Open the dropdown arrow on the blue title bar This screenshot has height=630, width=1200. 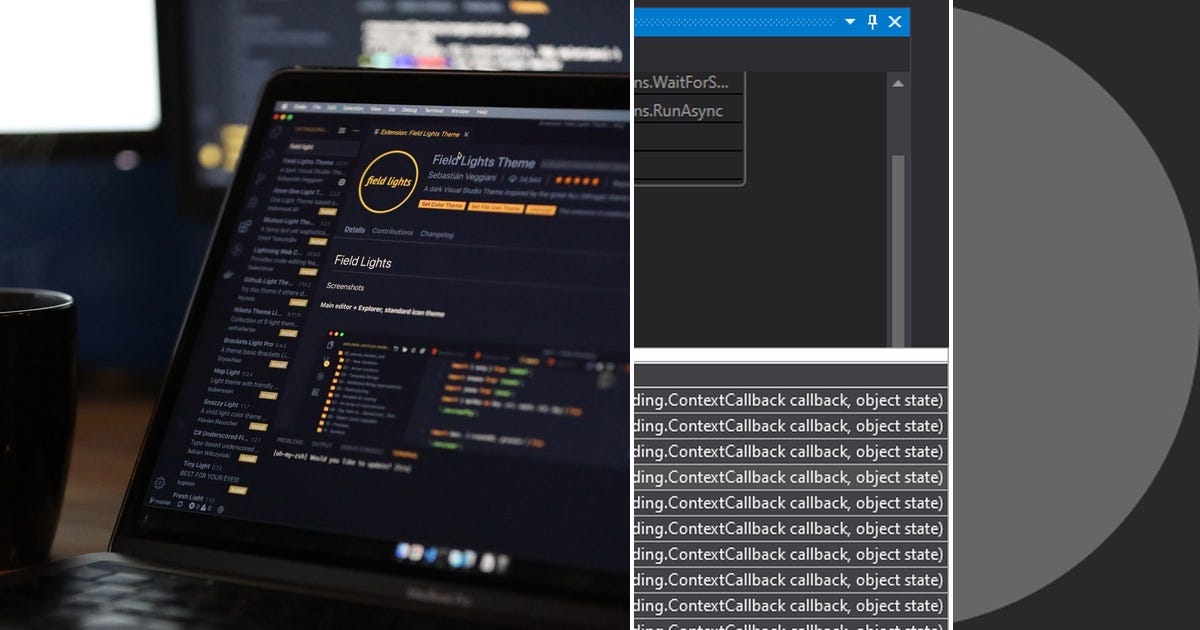click(849, 22)
